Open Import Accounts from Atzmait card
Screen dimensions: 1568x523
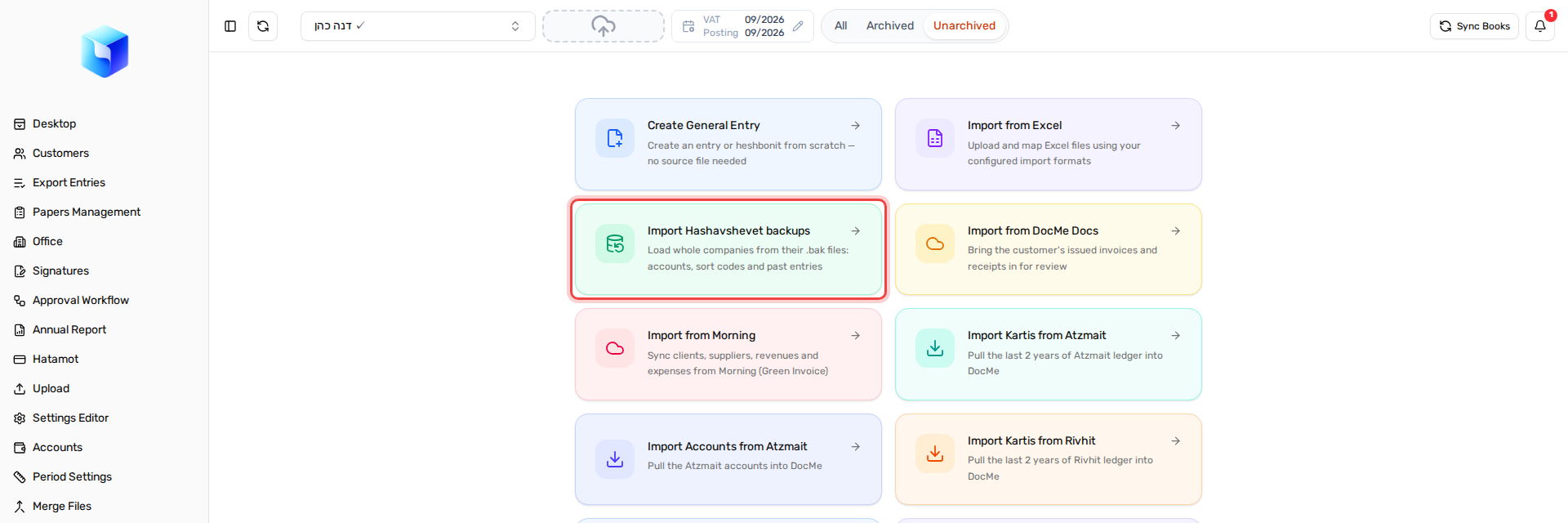[728, 459]
